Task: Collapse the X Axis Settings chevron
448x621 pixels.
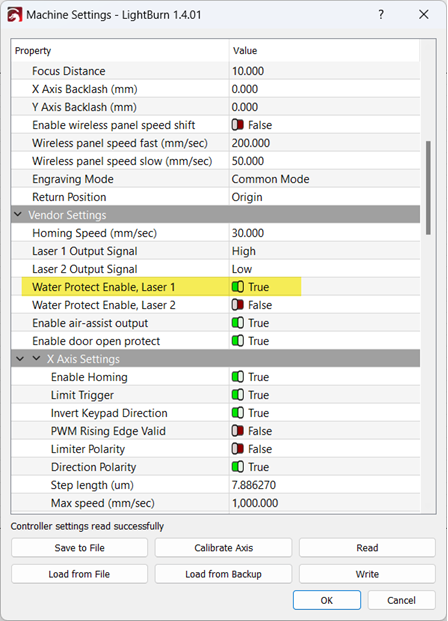Action: pyautogui.click(x=36, y=359)
